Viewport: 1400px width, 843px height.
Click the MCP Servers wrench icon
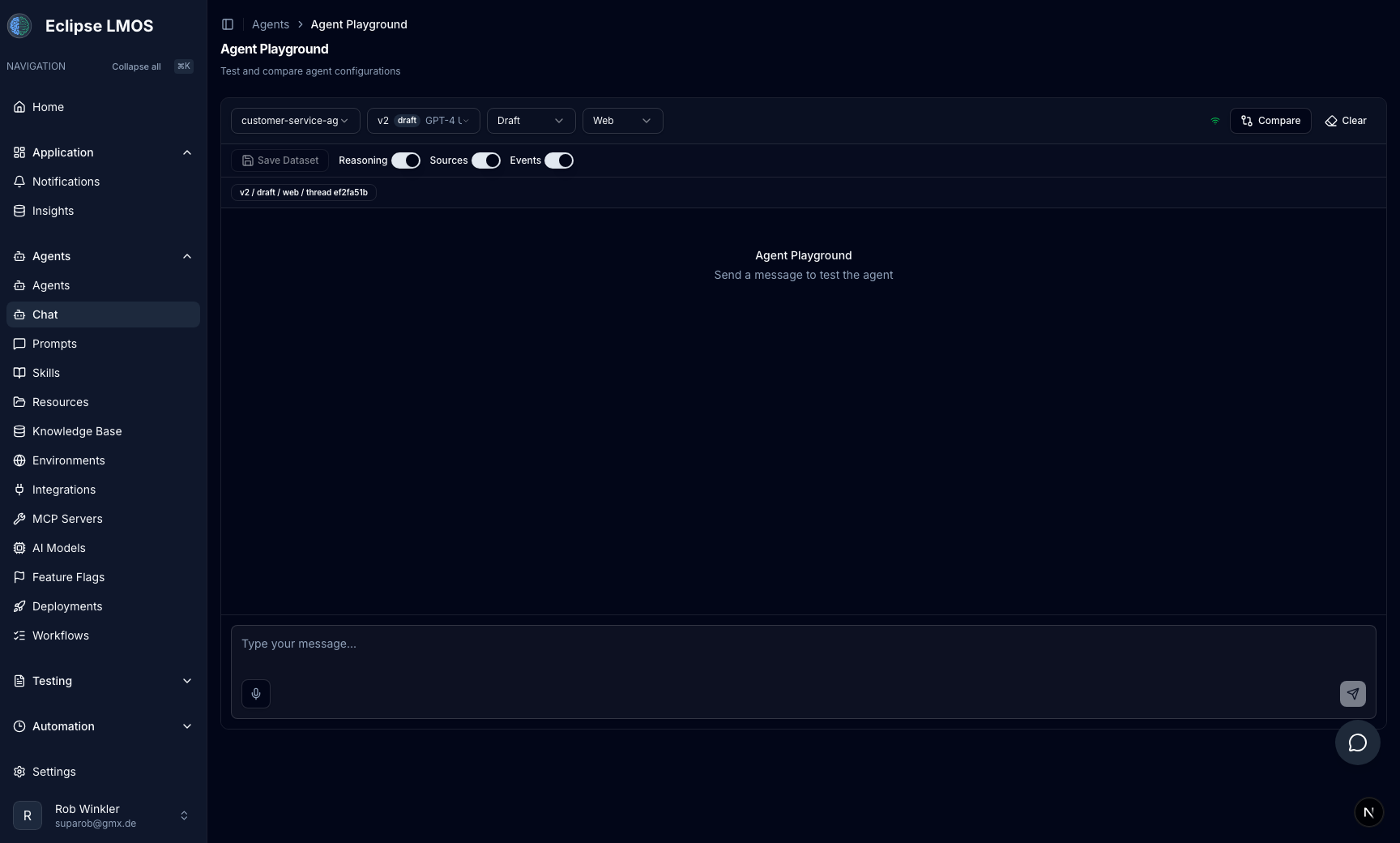19,519
